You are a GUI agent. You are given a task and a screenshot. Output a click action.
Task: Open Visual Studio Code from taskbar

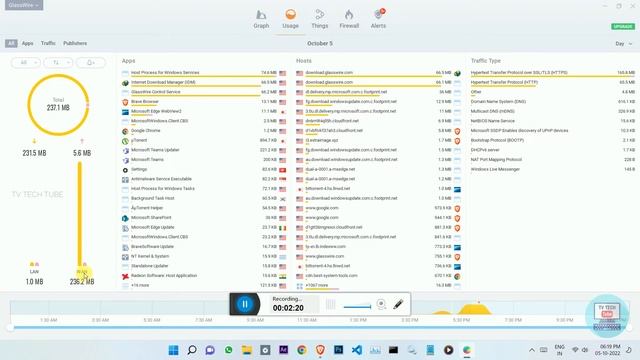(x=357, y=350)
